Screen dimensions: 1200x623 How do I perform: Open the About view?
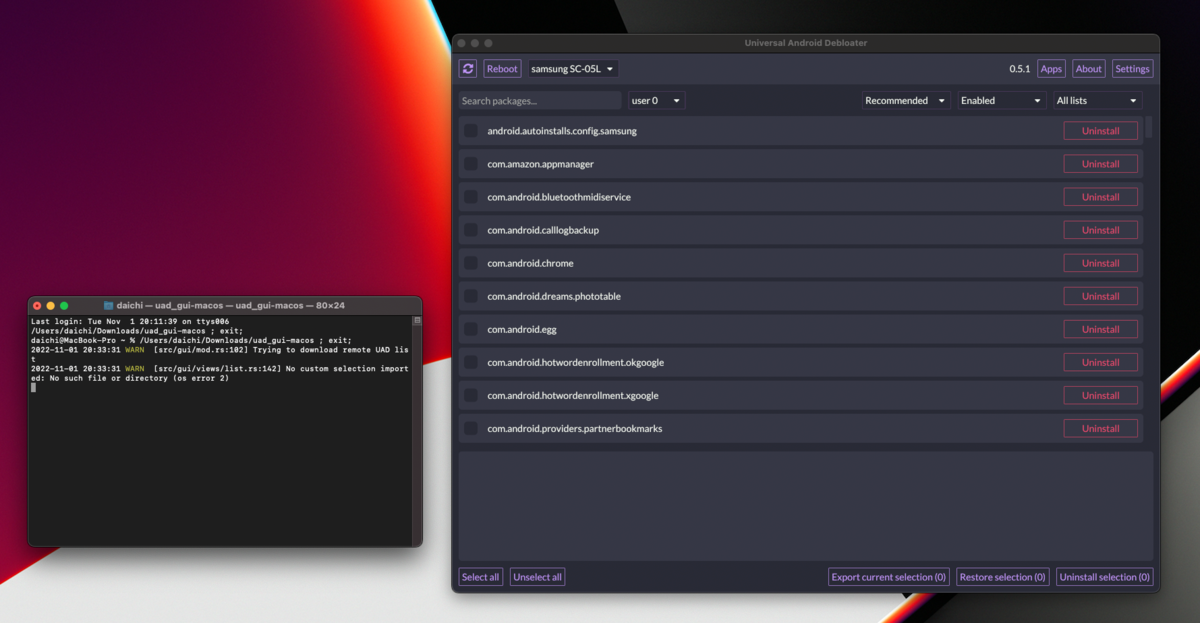point(1089,69)
